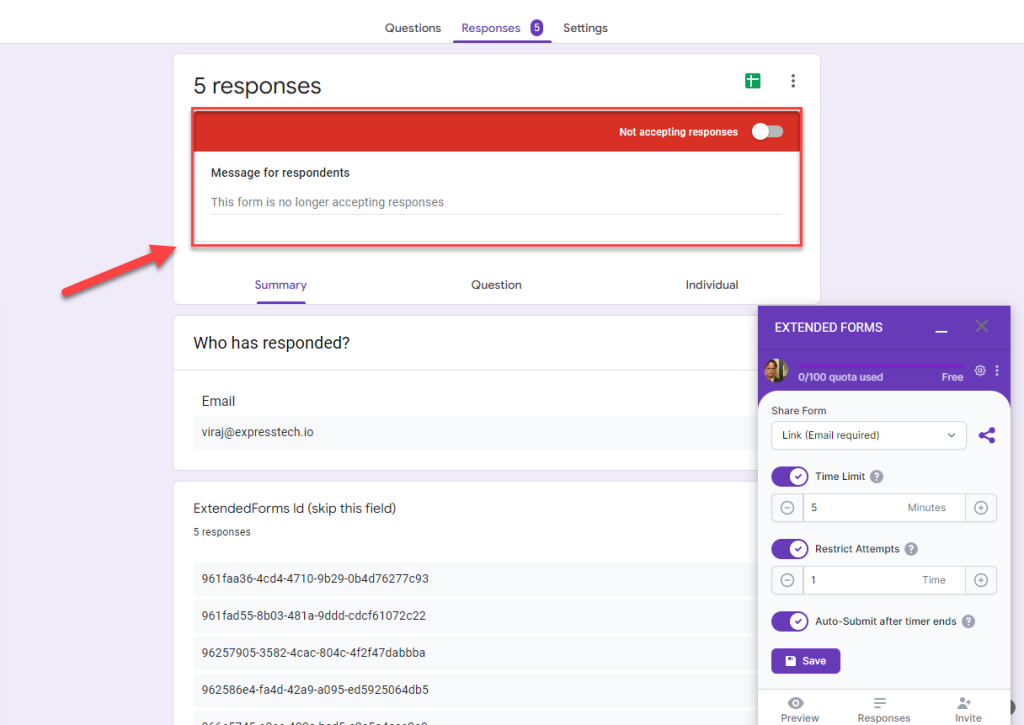Open Invite in Extended Forms footer
The height and width of the screenshot is (725, 1024).
tap(967, 709)
